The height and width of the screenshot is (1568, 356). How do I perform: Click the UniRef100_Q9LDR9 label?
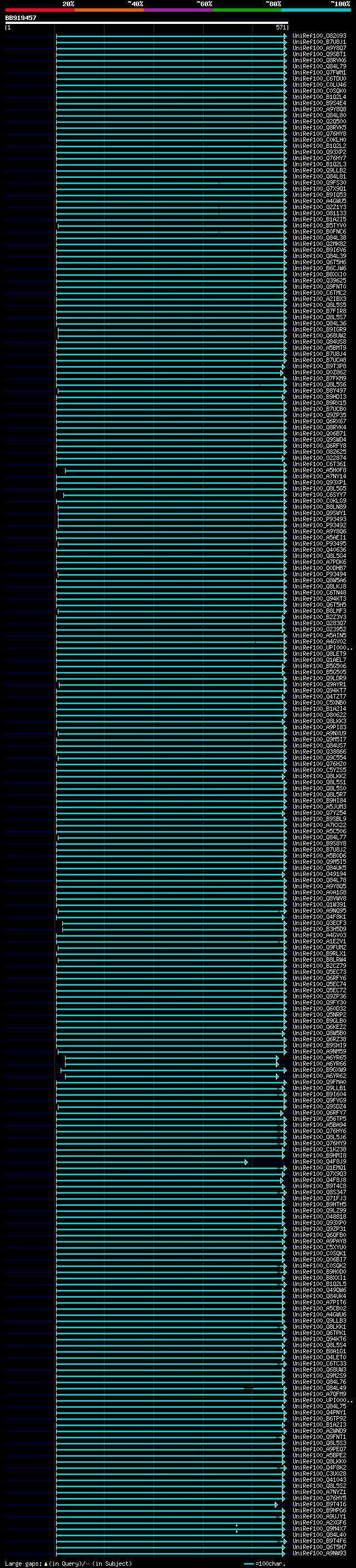pyautogui.click(x=319, y=678)
